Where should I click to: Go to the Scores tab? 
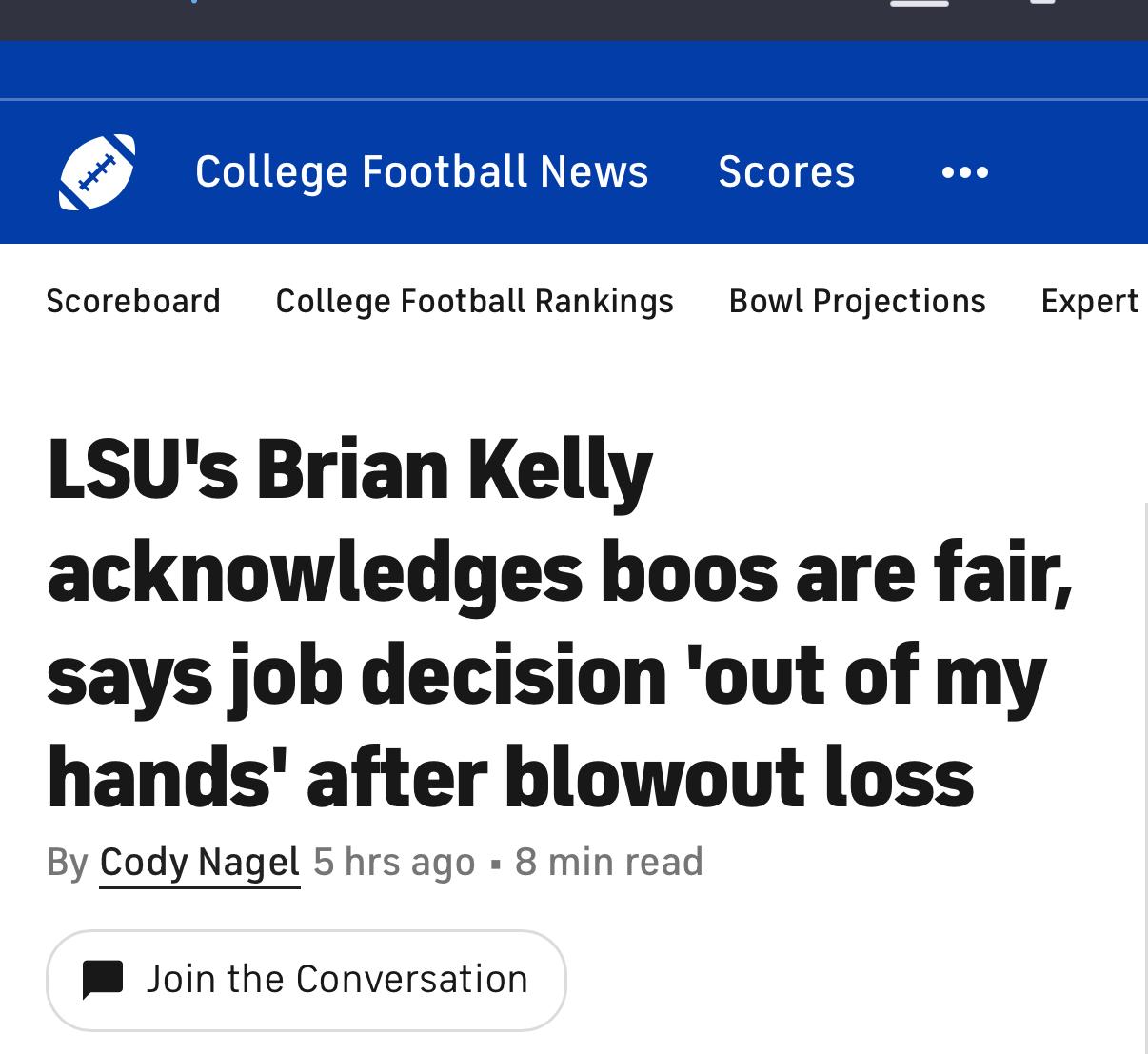coord(786,172)
